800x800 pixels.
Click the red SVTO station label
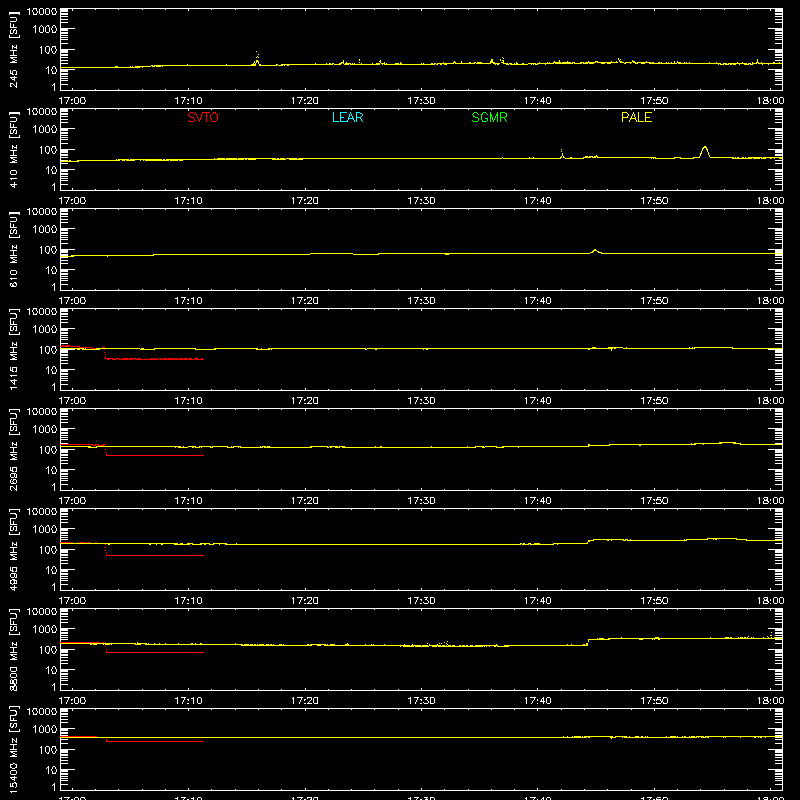tap(203, 117)
